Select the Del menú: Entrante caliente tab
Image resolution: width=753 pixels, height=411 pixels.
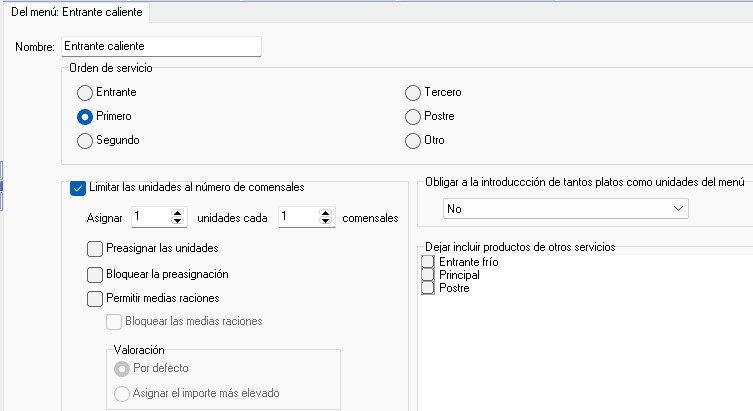(x=77, y=12)
